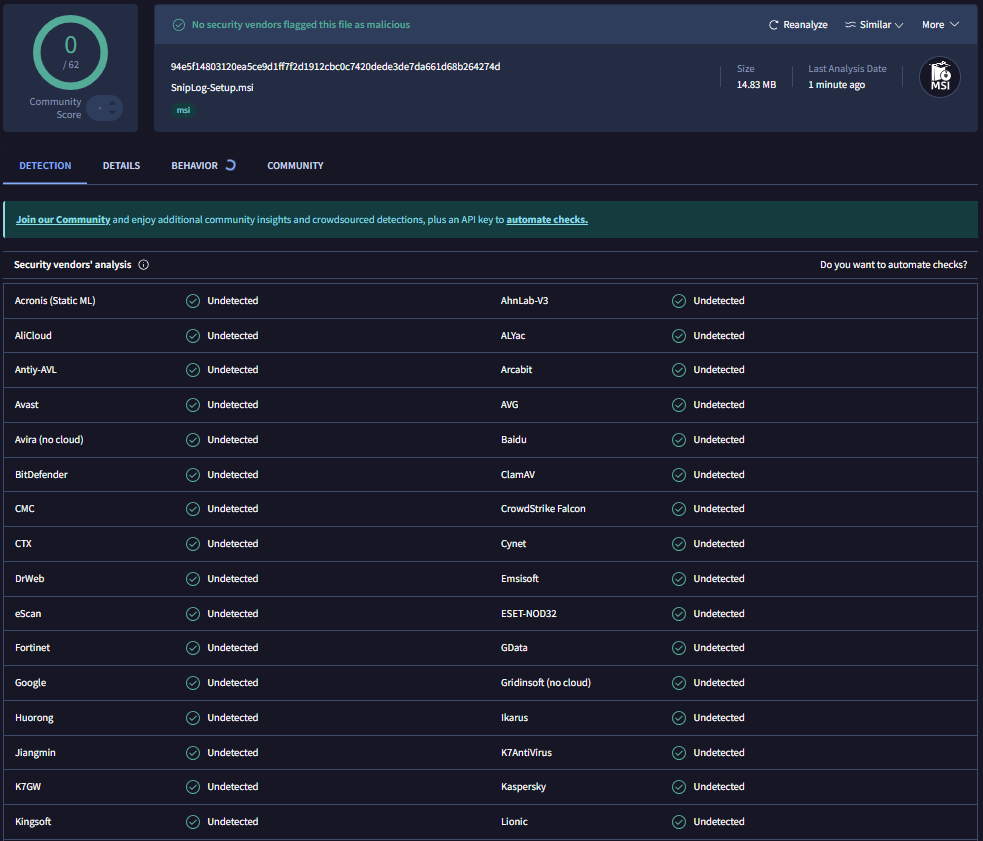Click the community score vote icon
Image resolution: width=983 pixels, height=841 pixels.
coord(103,108)
